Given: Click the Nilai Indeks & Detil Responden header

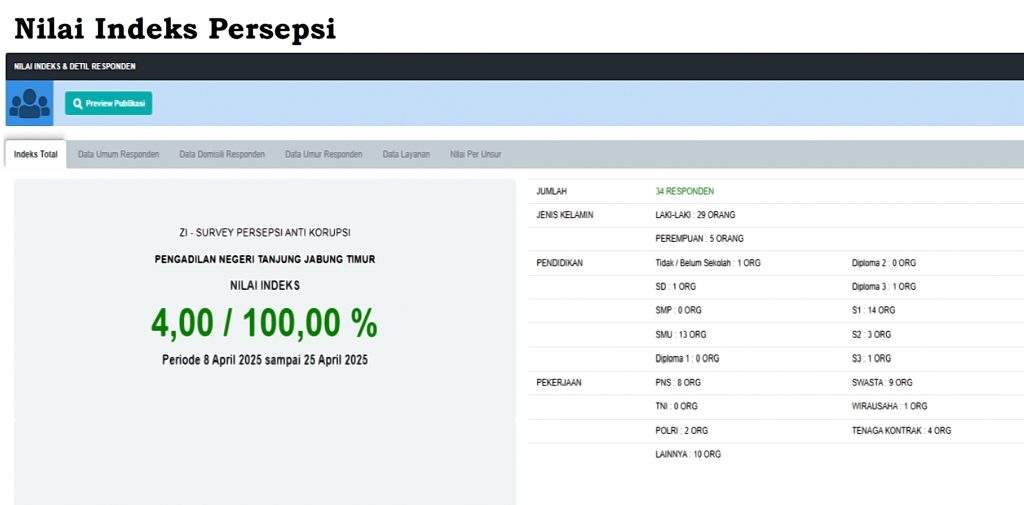Looking at the screenshot, I should (75, 66).
